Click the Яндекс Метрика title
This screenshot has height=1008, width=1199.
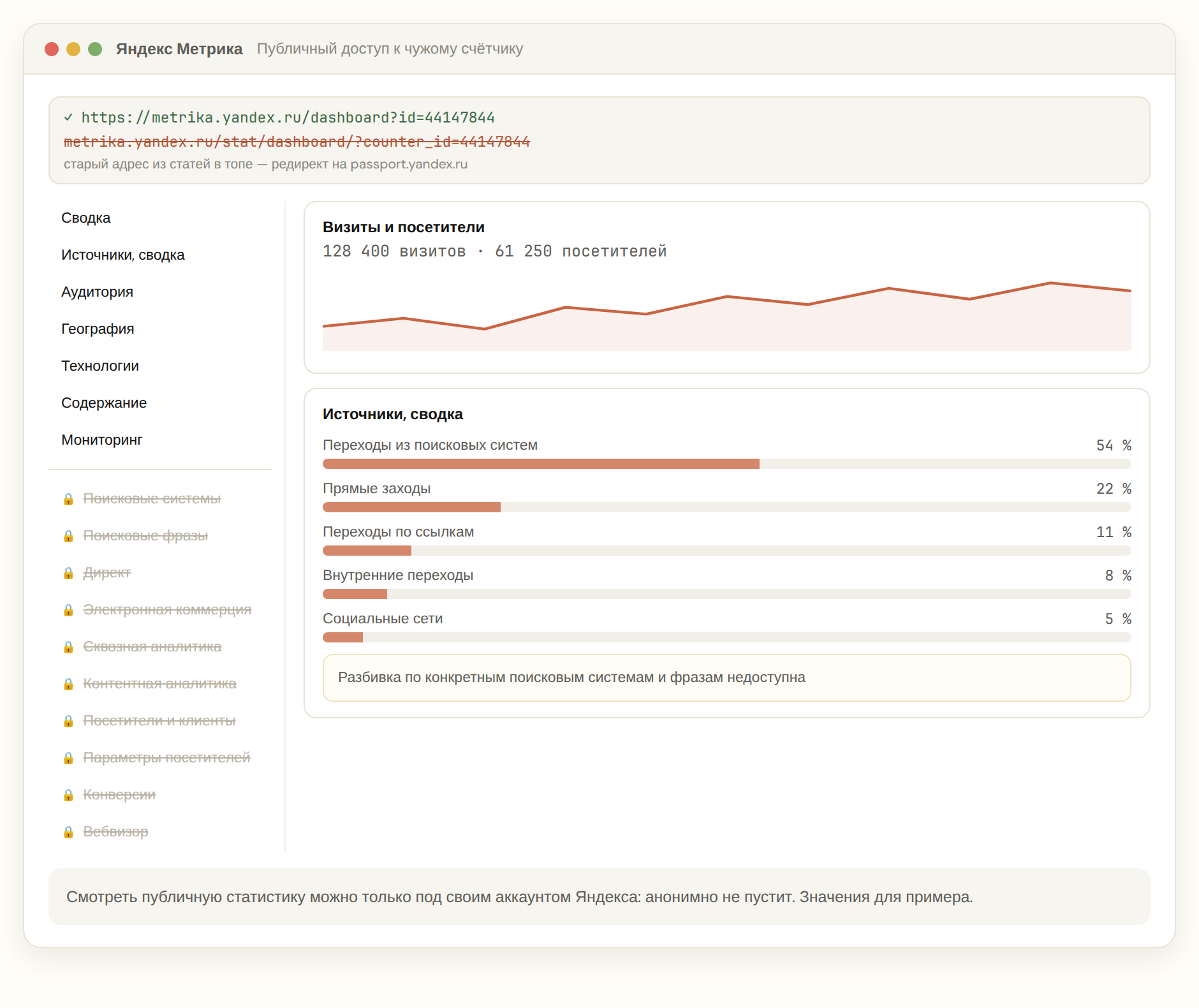click(x=179, y=49)
